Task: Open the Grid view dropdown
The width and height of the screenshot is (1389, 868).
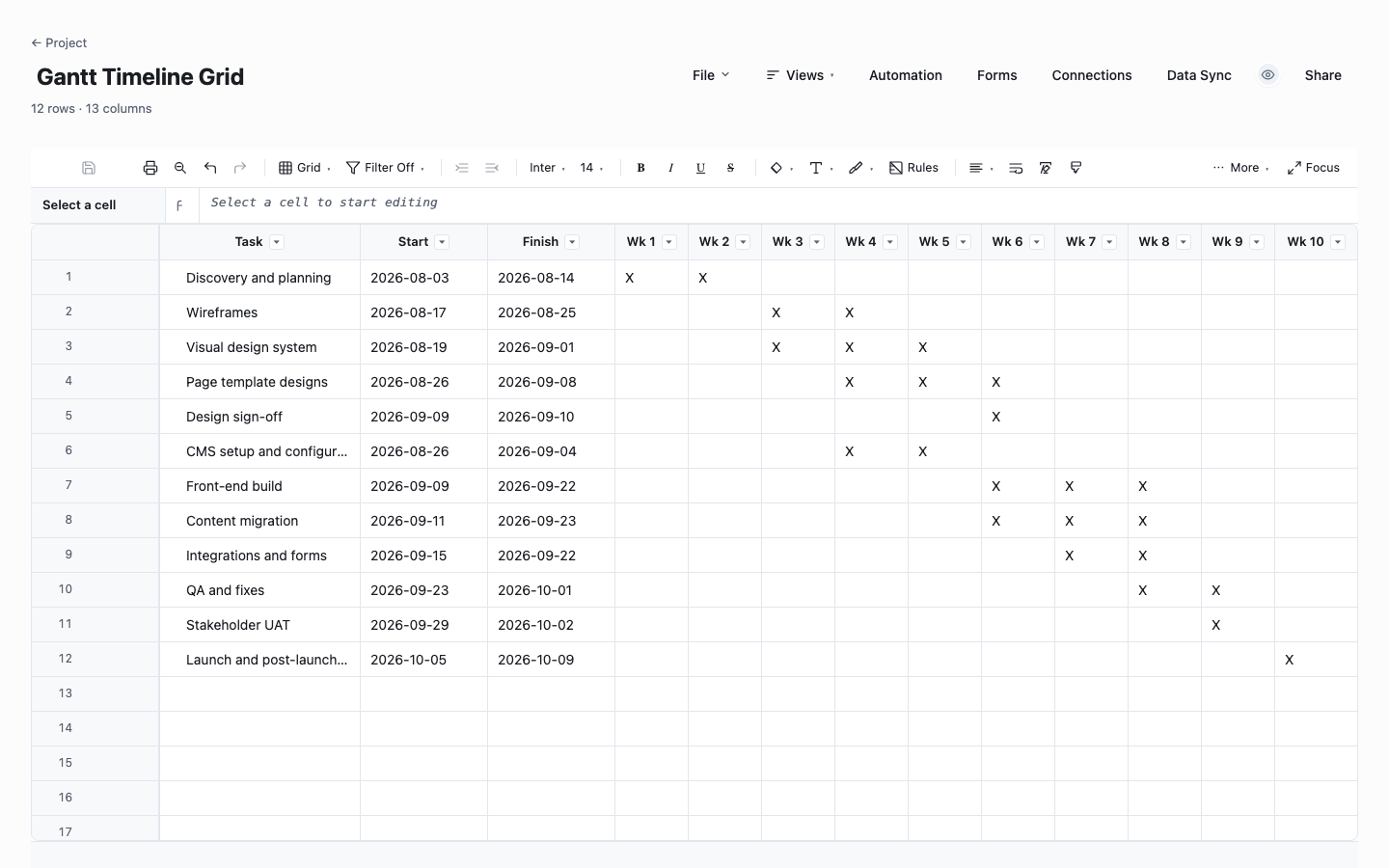Action: [x=305, y=168]
